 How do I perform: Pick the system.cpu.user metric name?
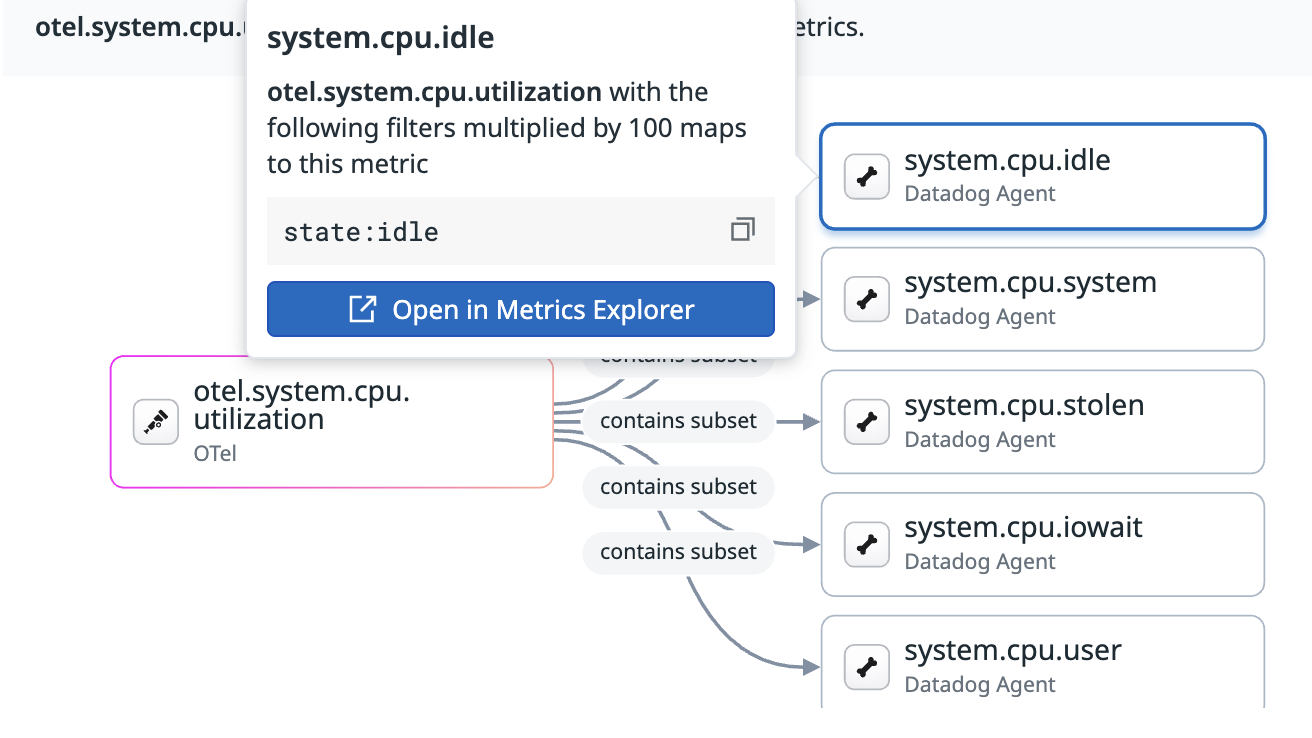[1013, 651]
